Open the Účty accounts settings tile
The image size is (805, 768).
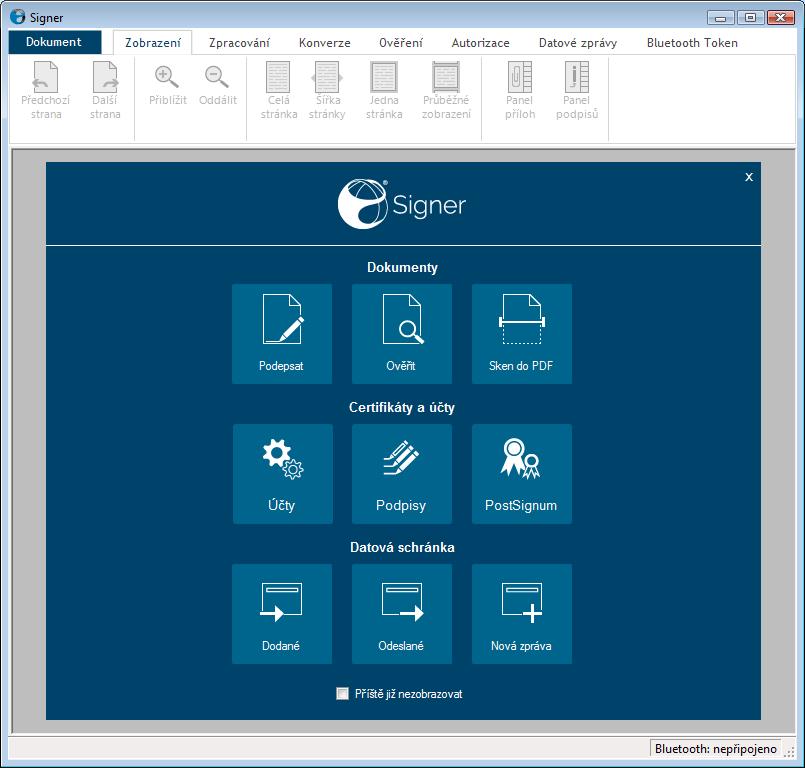click(x=282, y=474)
